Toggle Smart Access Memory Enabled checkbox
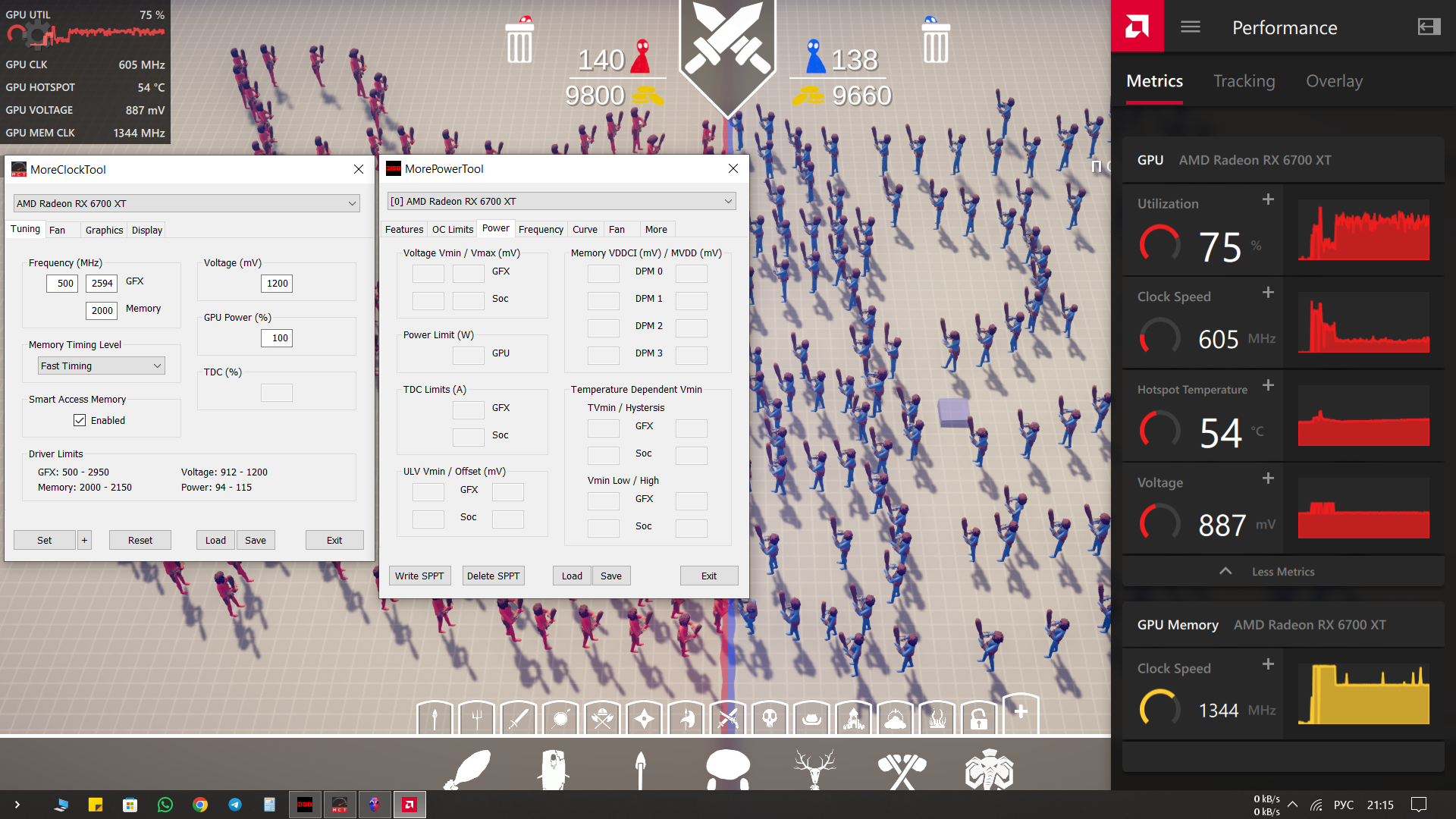Image resolution: width=1456 pixels, height=819 pixels. (80, 420)
